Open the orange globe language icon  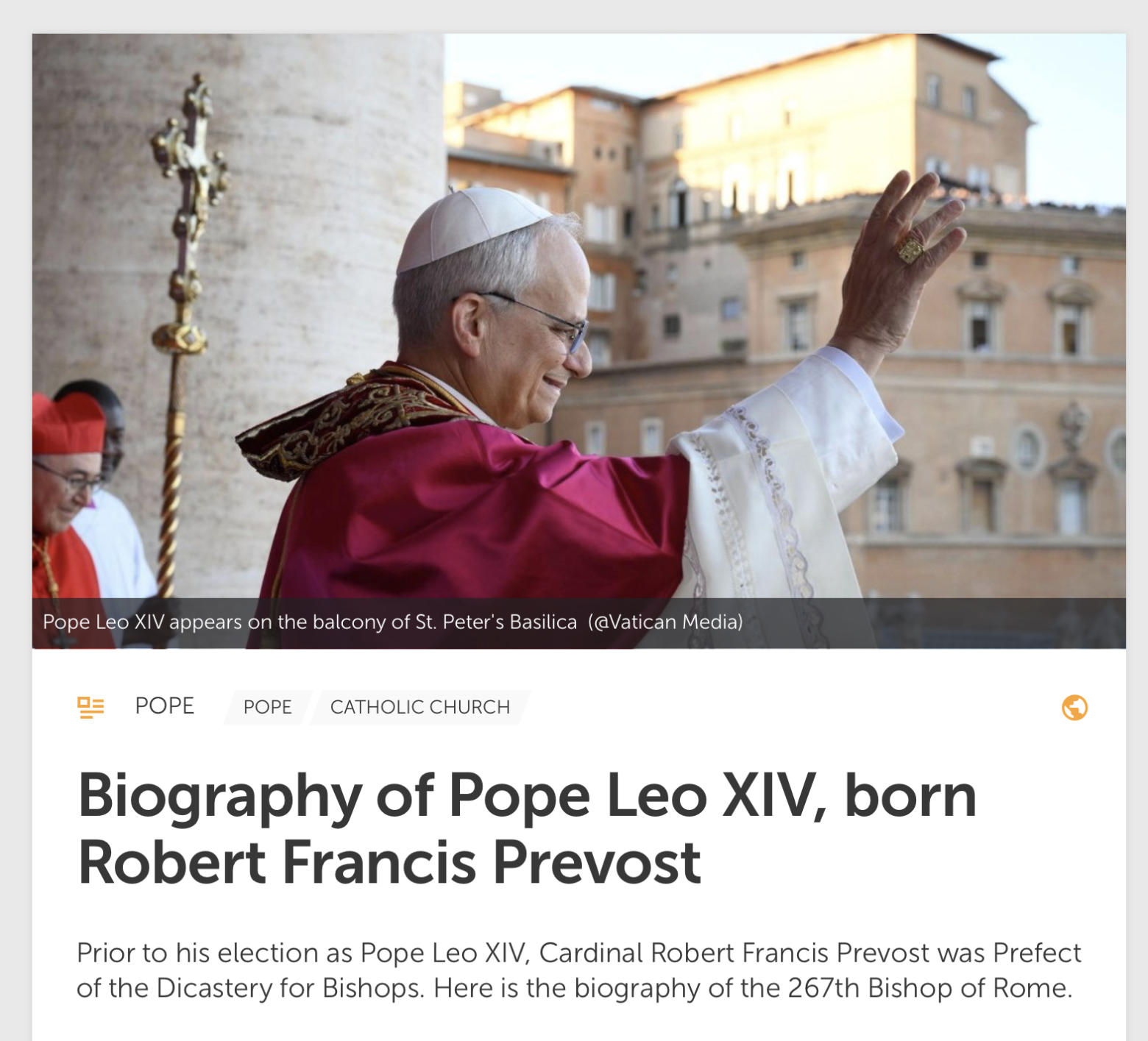click(1074, 707)
